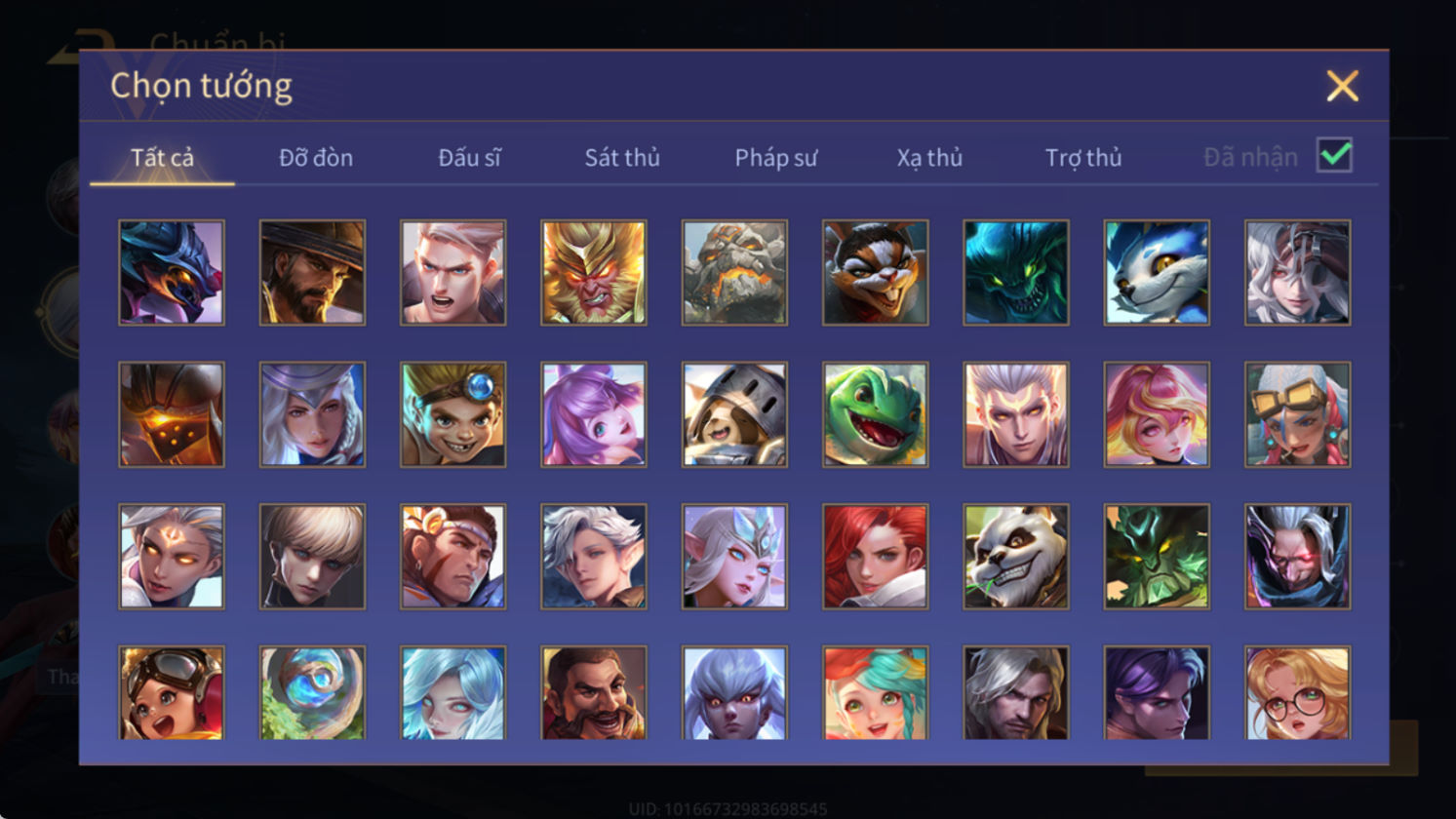Open the Đấu sĩ tab
The height and width of the screenshot is (819, 1456).
pyautogui.click(x=469, y=158)
